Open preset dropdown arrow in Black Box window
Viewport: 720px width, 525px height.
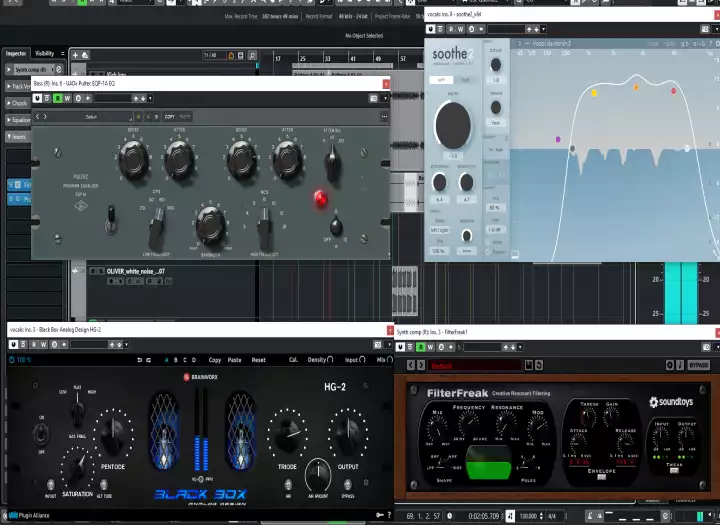pyautogui.click(x=126, y=344)
